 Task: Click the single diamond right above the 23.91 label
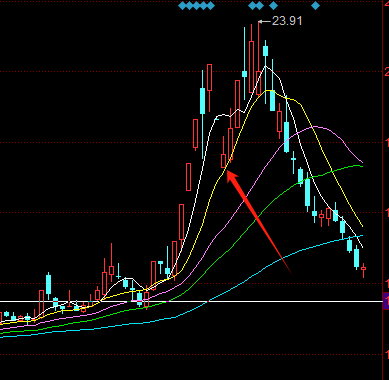273,6
